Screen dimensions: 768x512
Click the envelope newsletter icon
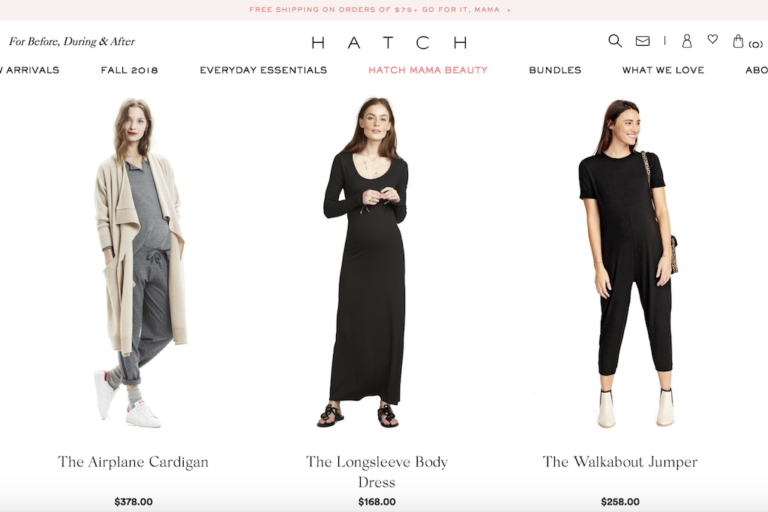pyautogui.click(x=642, y=41)
